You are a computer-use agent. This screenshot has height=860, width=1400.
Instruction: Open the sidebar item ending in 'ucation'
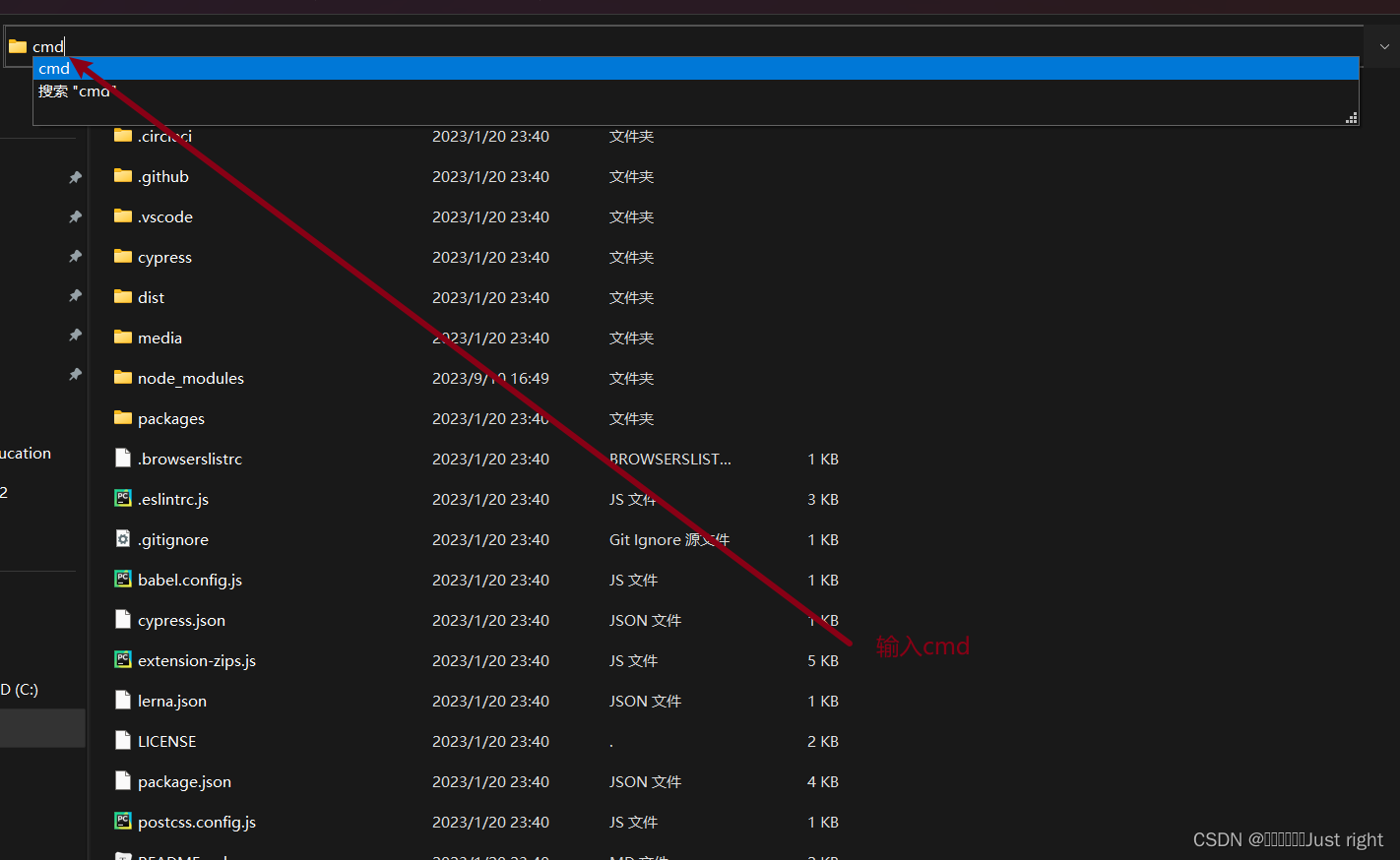[x=26, y=453]
